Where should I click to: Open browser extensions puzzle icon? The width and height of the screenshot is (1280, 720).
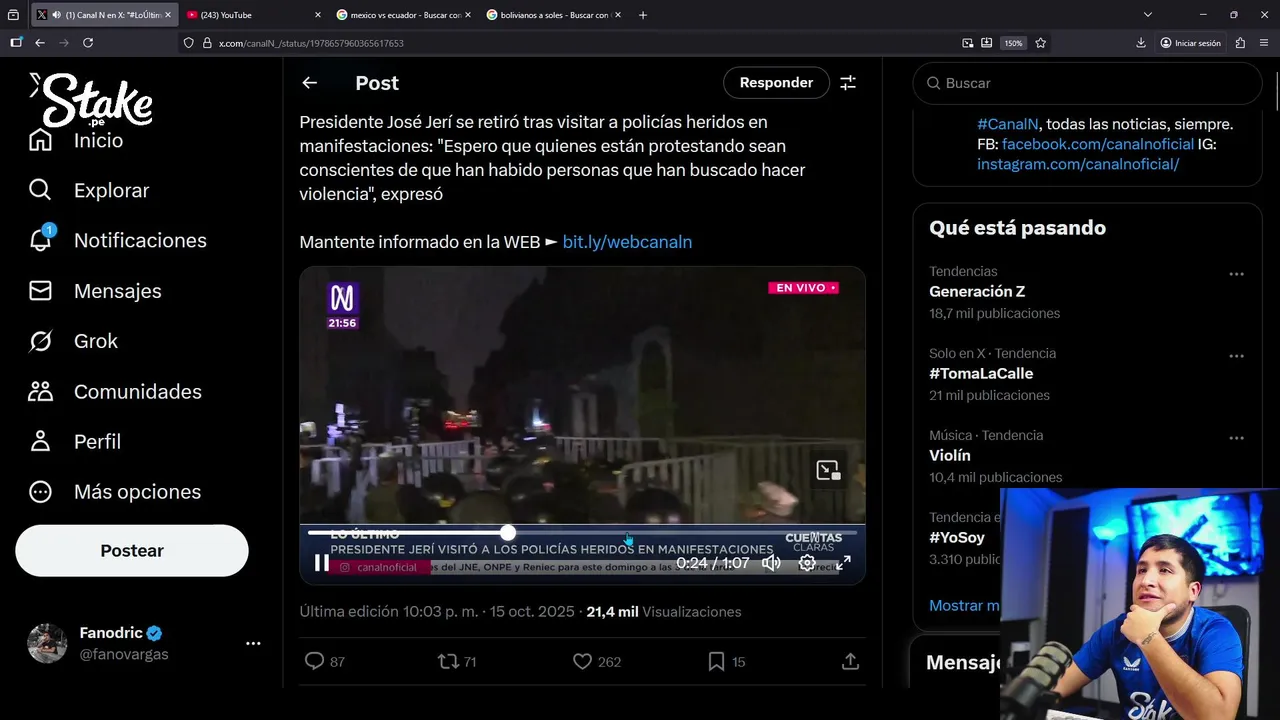pyautogui.click(x=1240, y=43)
